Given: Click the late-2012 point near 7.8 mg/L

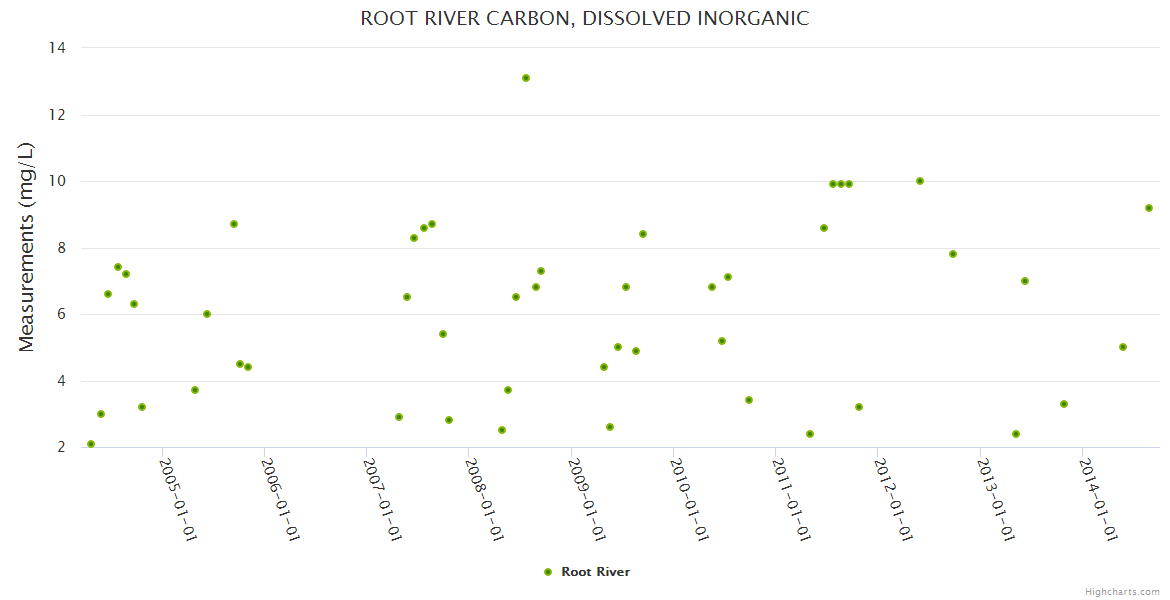Looking at the screenshot, I should pos(953,254).
